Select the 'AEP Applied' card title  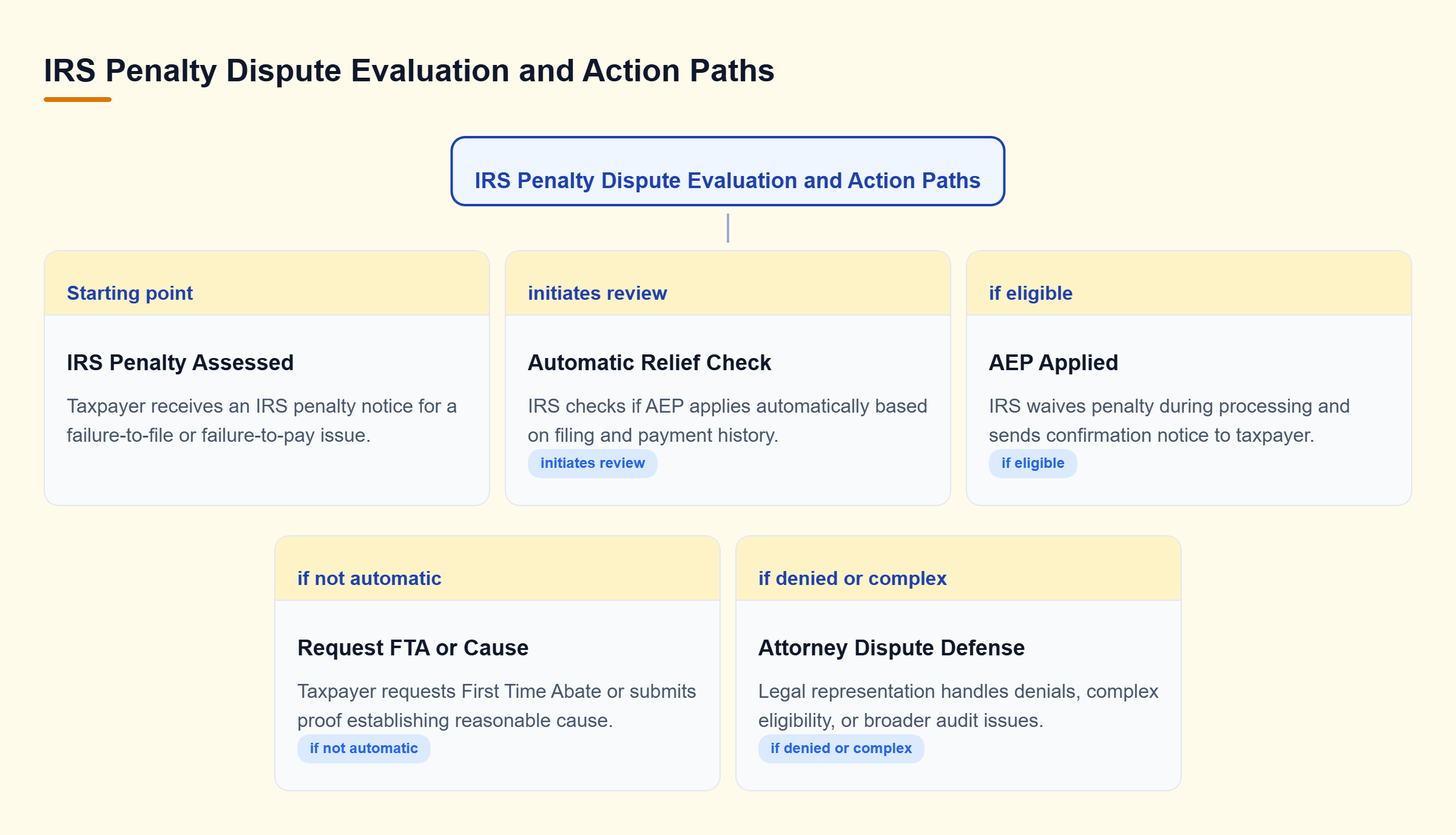click(x=1053, y=362)
